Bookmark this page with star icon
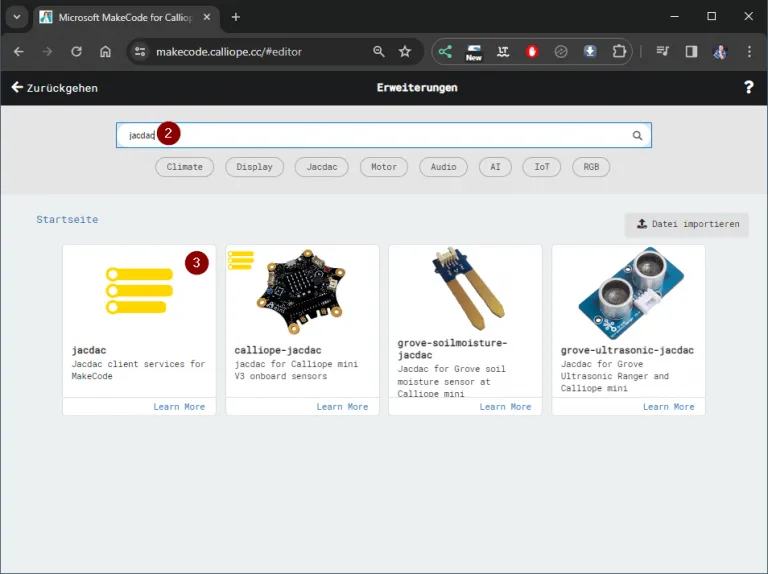This screenshot has width=768, height=574. 405,52
